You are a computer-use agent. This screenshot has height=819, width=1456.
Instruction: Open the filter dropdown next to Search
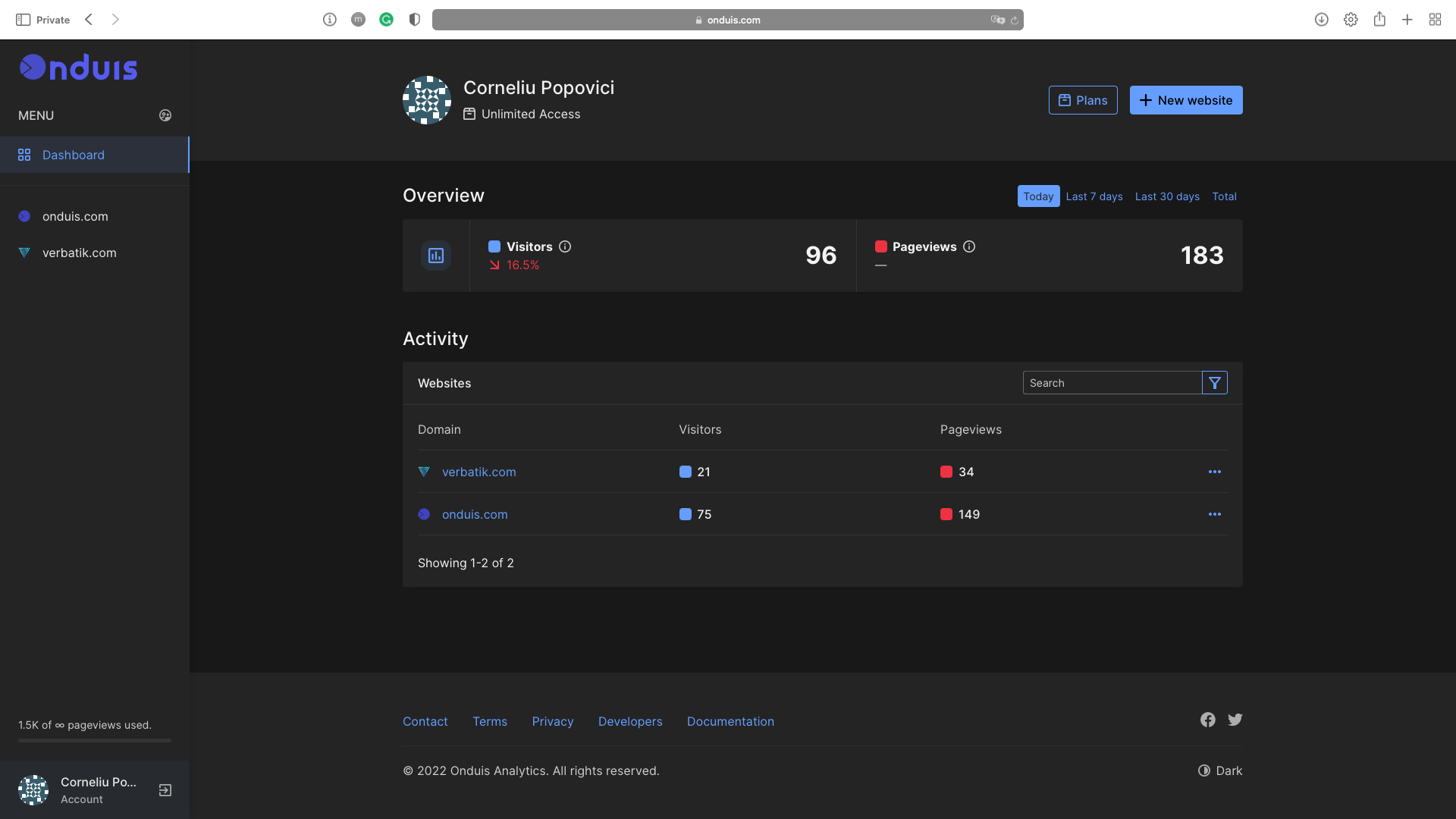click(1215, 383)
